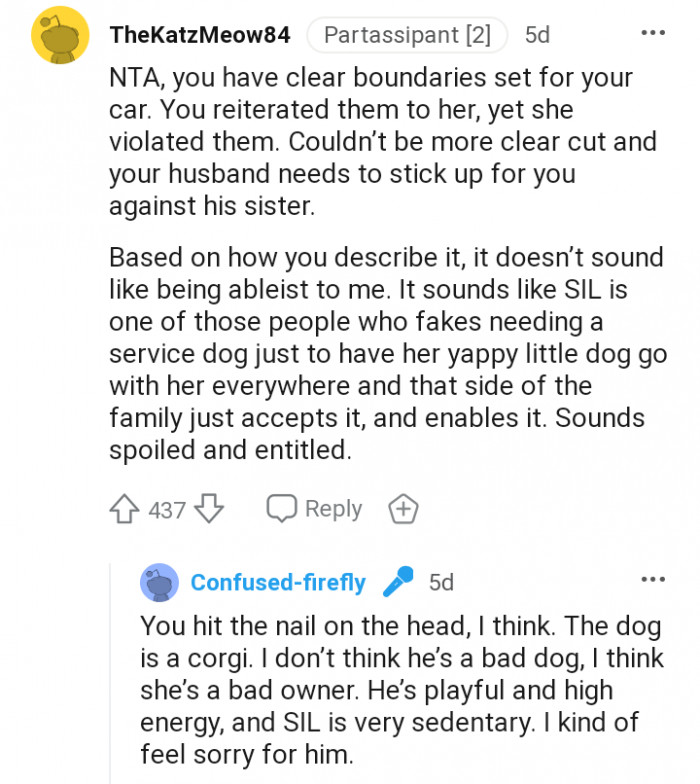Upvote TheKatzMeow84's comment

click(x=123, y=510)
